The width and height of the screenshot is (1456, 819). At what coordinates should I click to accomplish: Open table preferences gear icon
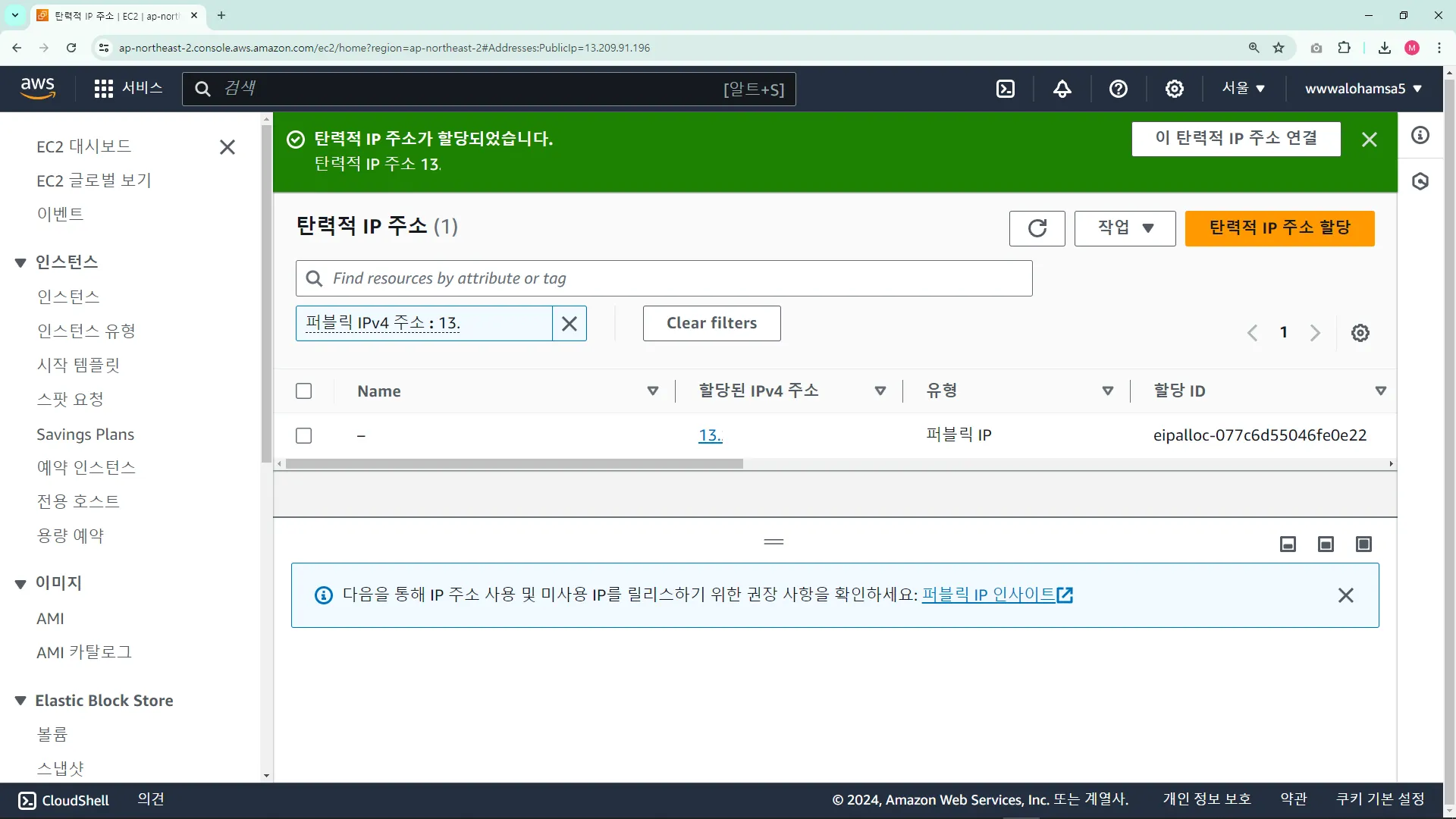(1360, 333)
